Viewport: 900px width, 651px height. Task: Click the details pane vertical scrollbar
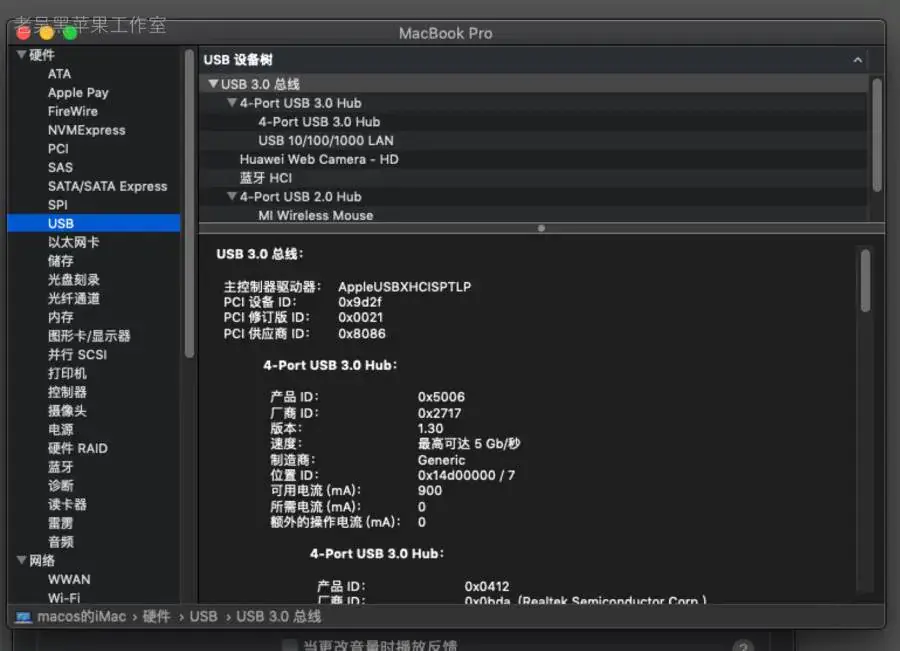tap(865, 281)
